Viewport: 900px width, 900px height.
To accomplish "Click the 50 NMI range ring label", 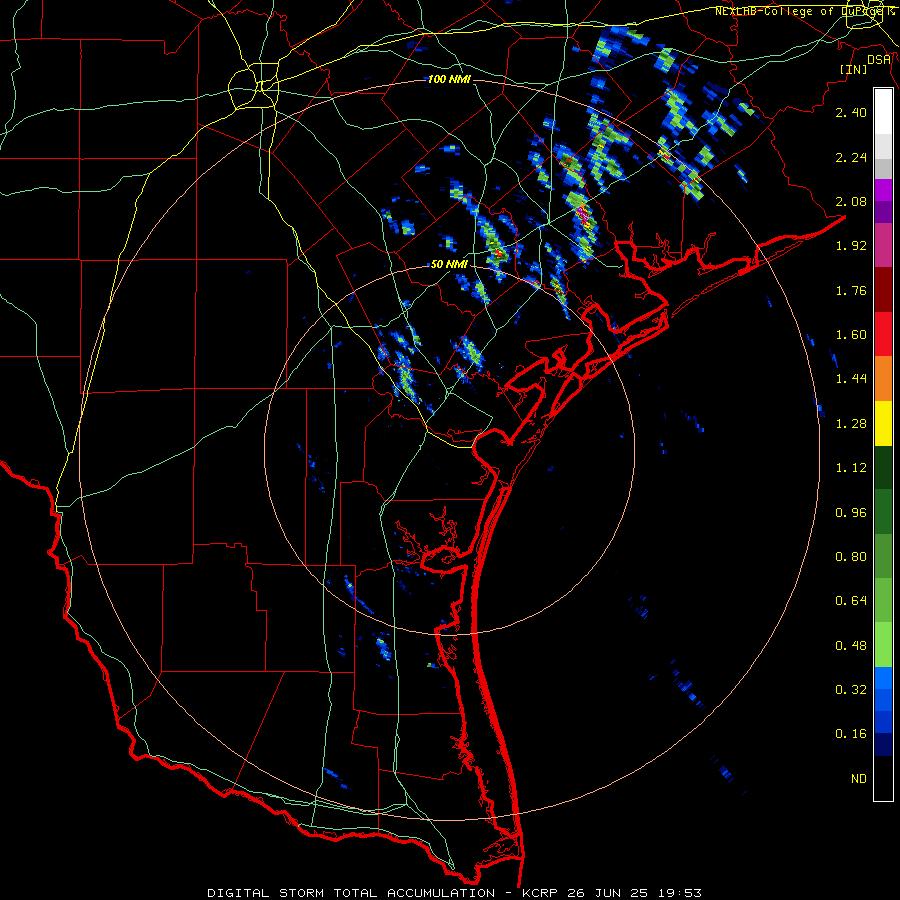I will click(449, 264).
